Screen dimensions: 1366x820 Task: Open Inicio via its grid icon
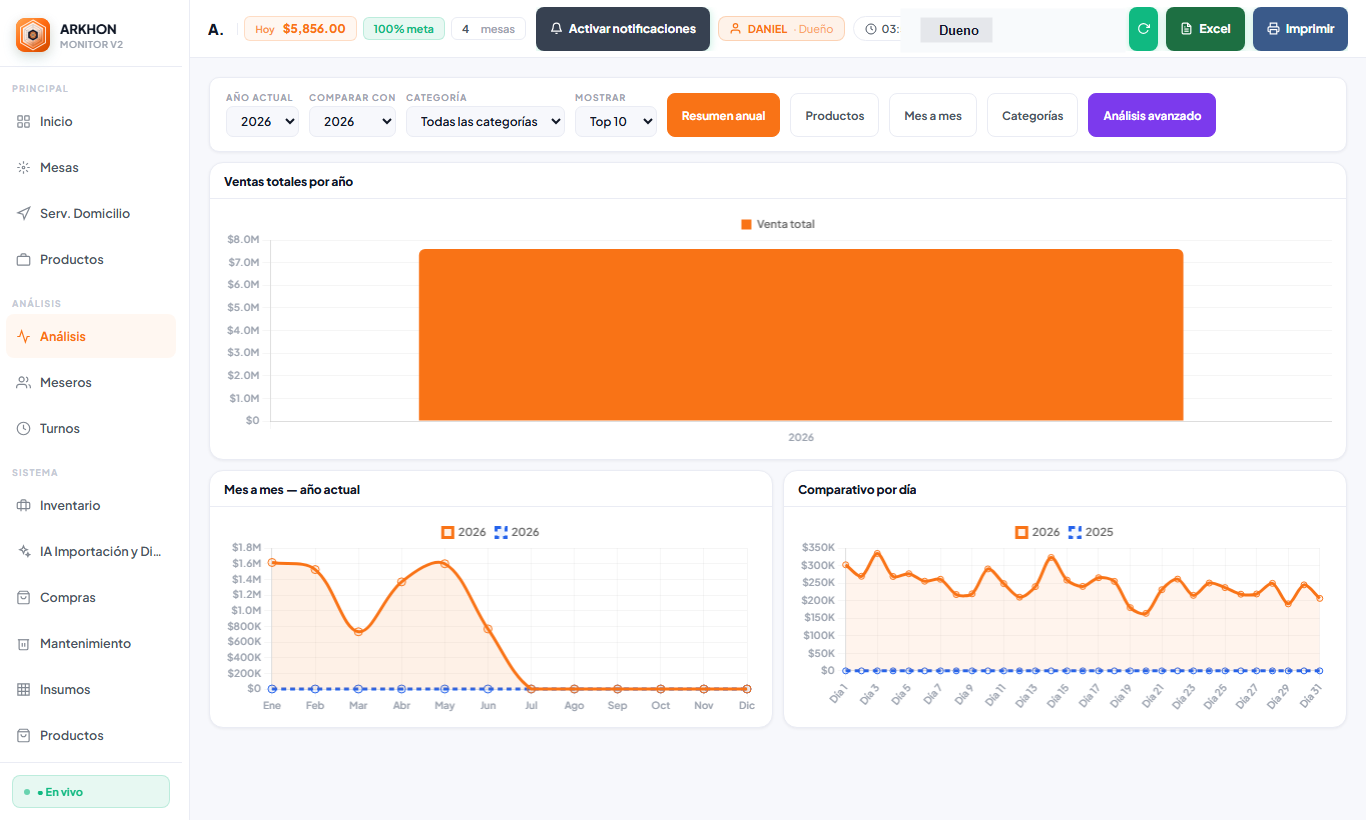point(24,121)
